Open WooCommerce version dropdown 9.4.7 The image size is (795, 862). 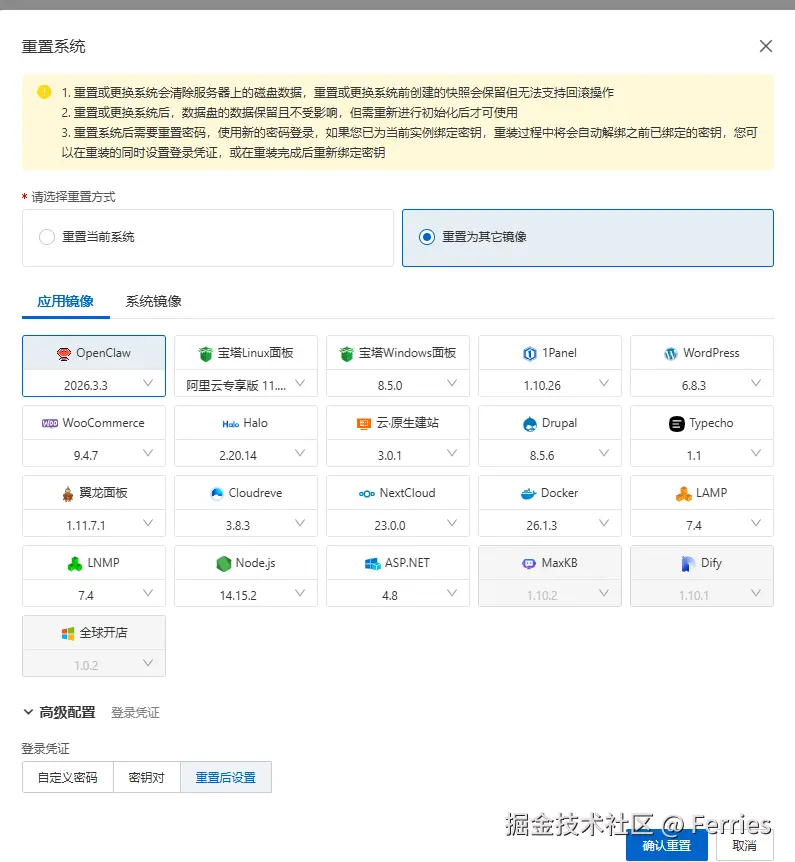click(94, 454)
